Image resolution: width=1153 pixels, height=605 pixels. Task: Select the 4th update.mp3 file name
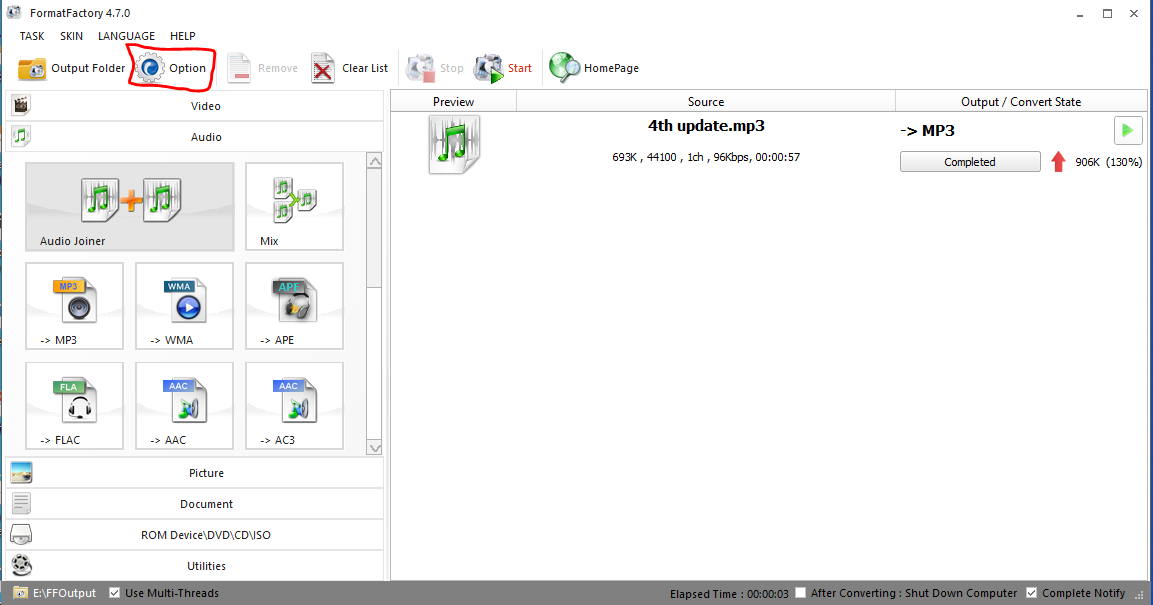pyautogui.click(x=706, y=126)
